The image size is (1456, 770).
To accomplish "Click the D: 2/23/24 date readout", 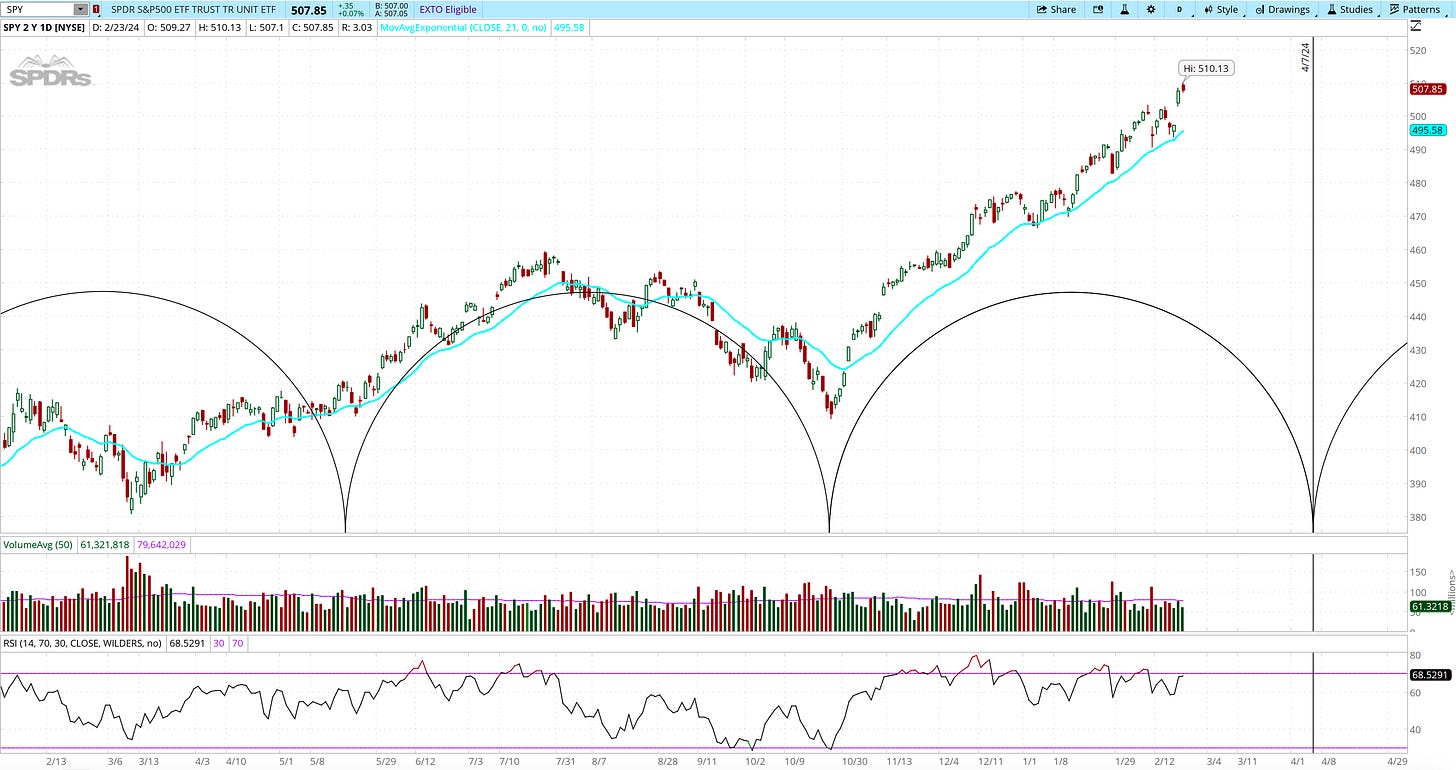I will (116, 28).
